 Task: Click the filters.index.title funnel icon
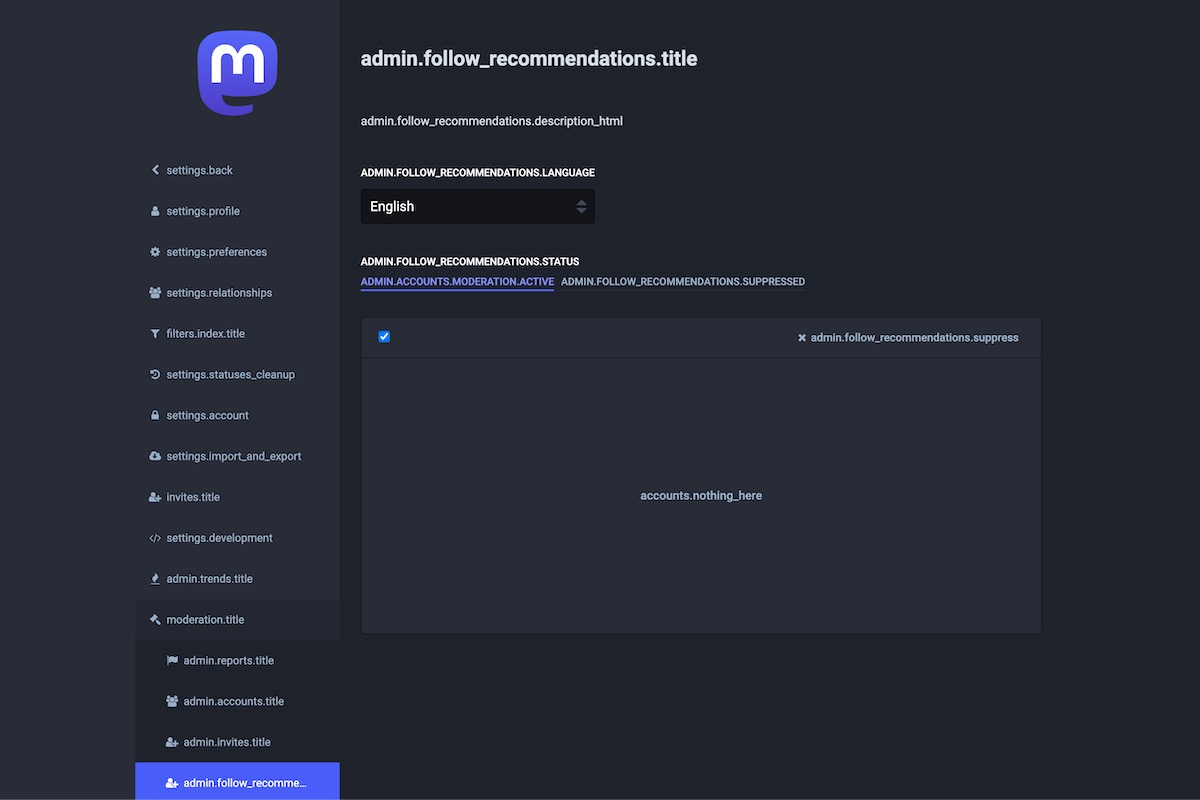coord(155,334)
